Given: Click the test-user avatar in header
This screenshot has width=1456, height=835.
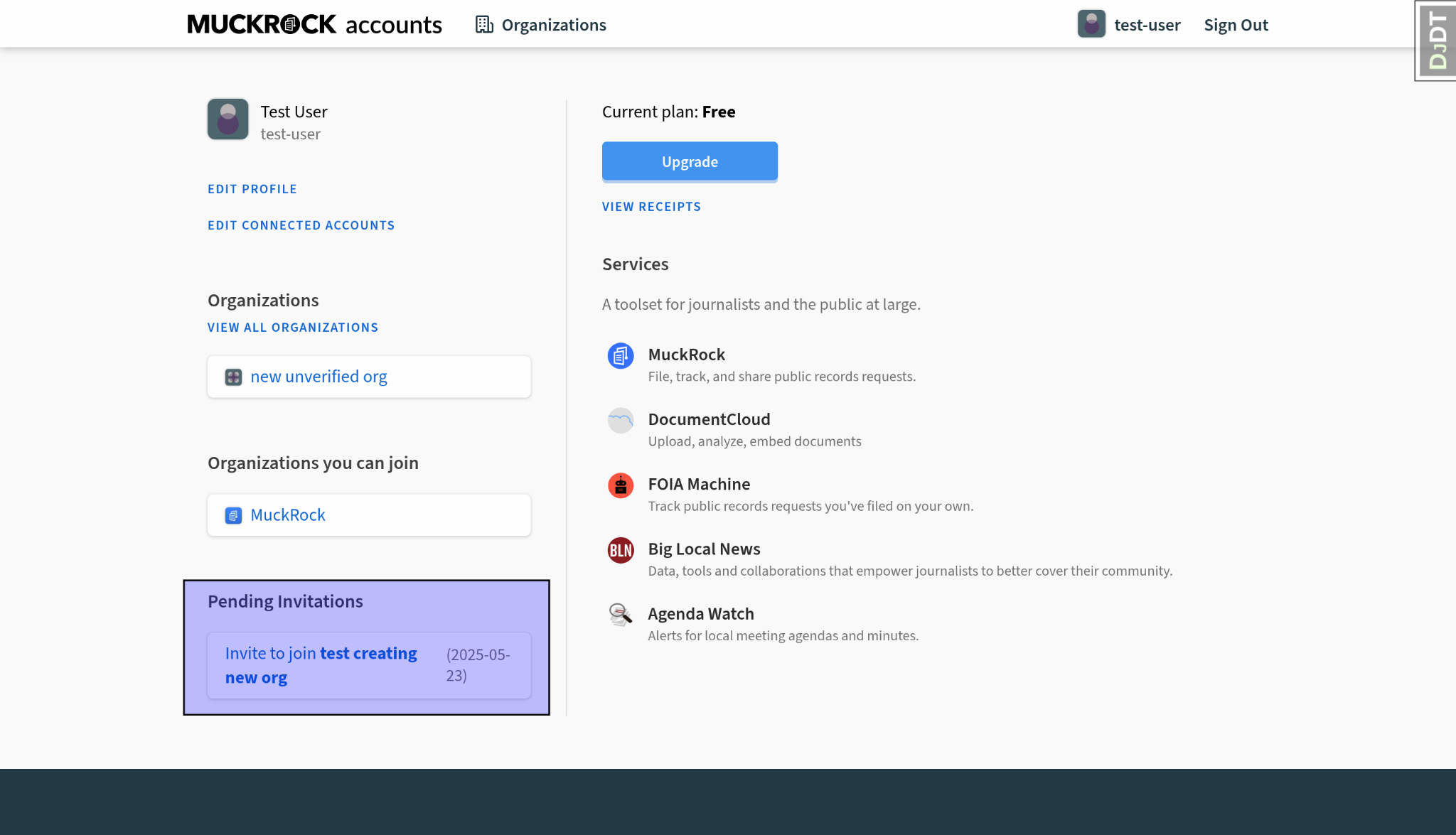Looking at the screenshot, I should [x=1091, y=24].
